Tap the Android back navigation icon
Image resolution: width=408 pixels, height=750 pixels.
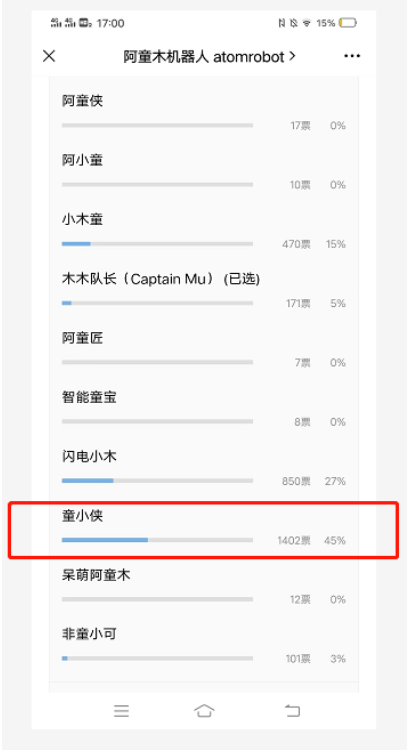[x=292, y=711]
